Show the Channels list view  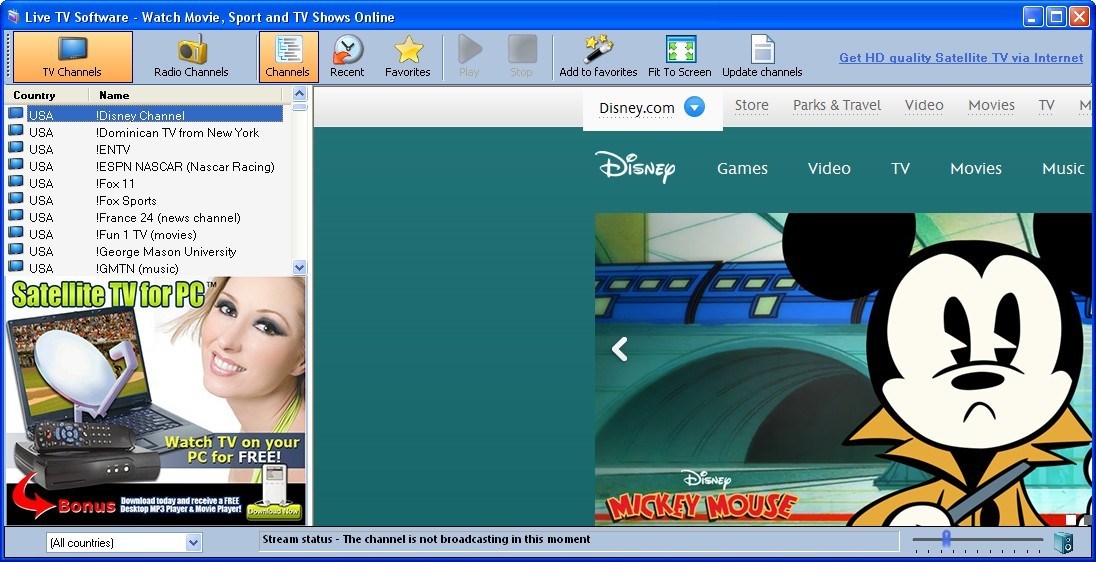pyautogui.click(x=288, y=57)
